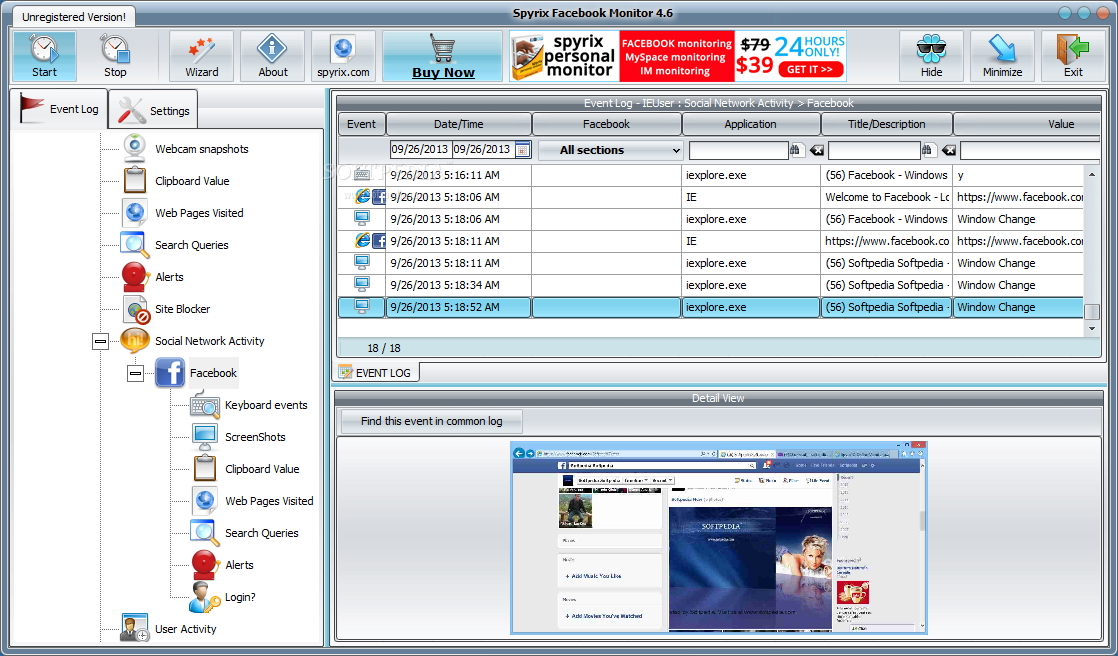The width and height of the screenshot is (1118, 656).
Task: Select Social Network Activity node
Action: pos(210,341)
